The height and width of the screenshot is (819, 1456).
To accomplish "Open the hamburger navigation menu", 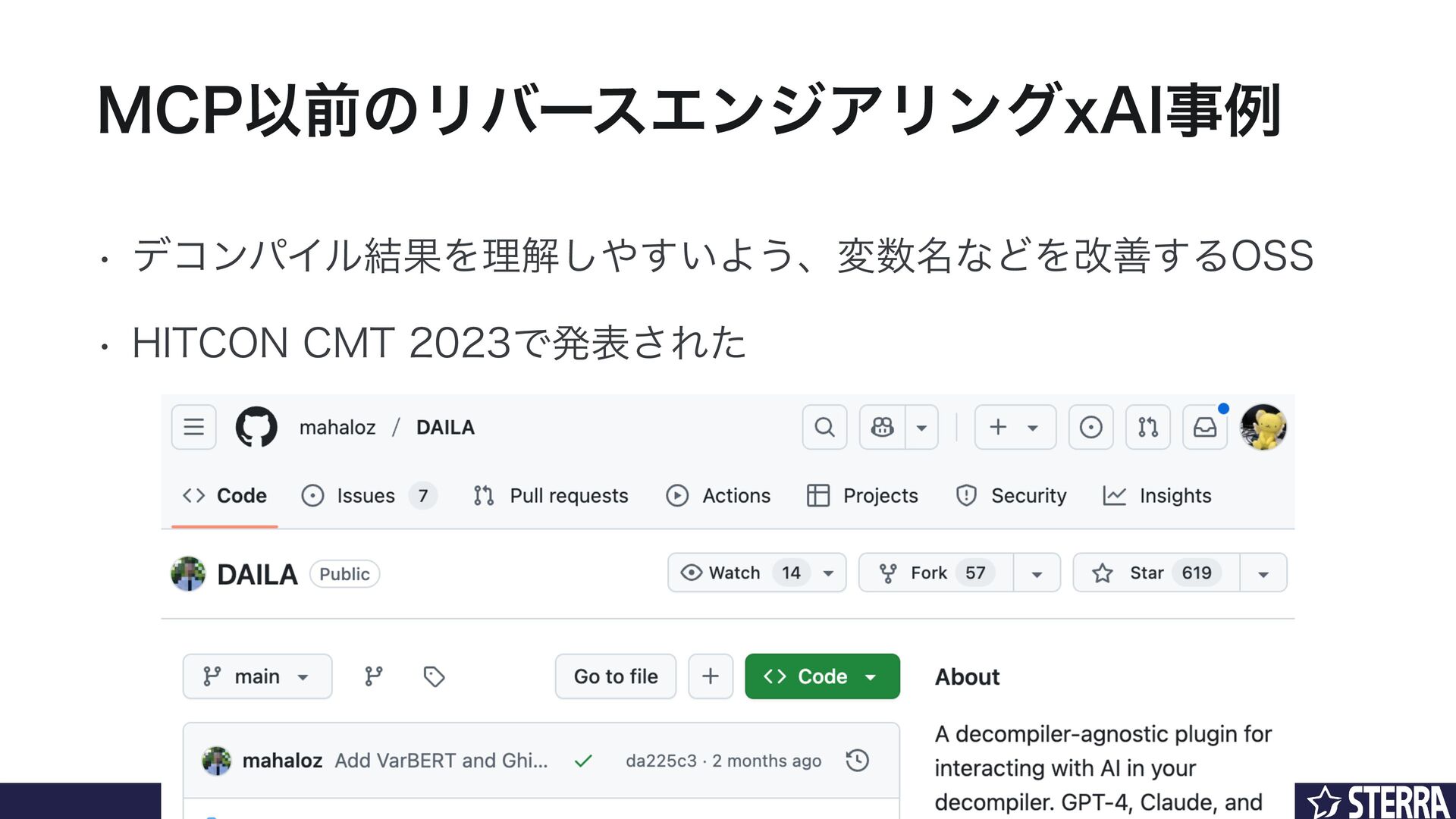I will (x=194, y=427).
